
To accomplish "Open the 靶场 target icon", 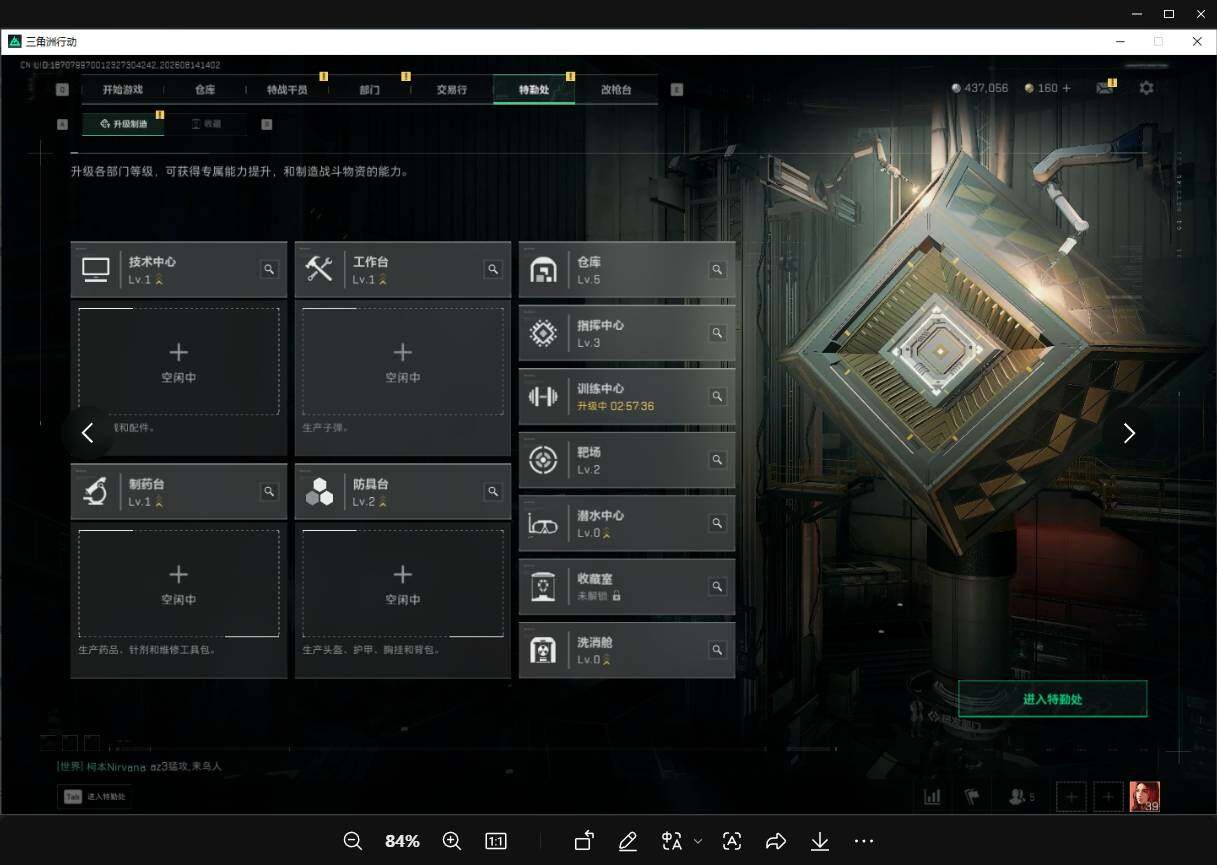I will click(x=543, y=460).
